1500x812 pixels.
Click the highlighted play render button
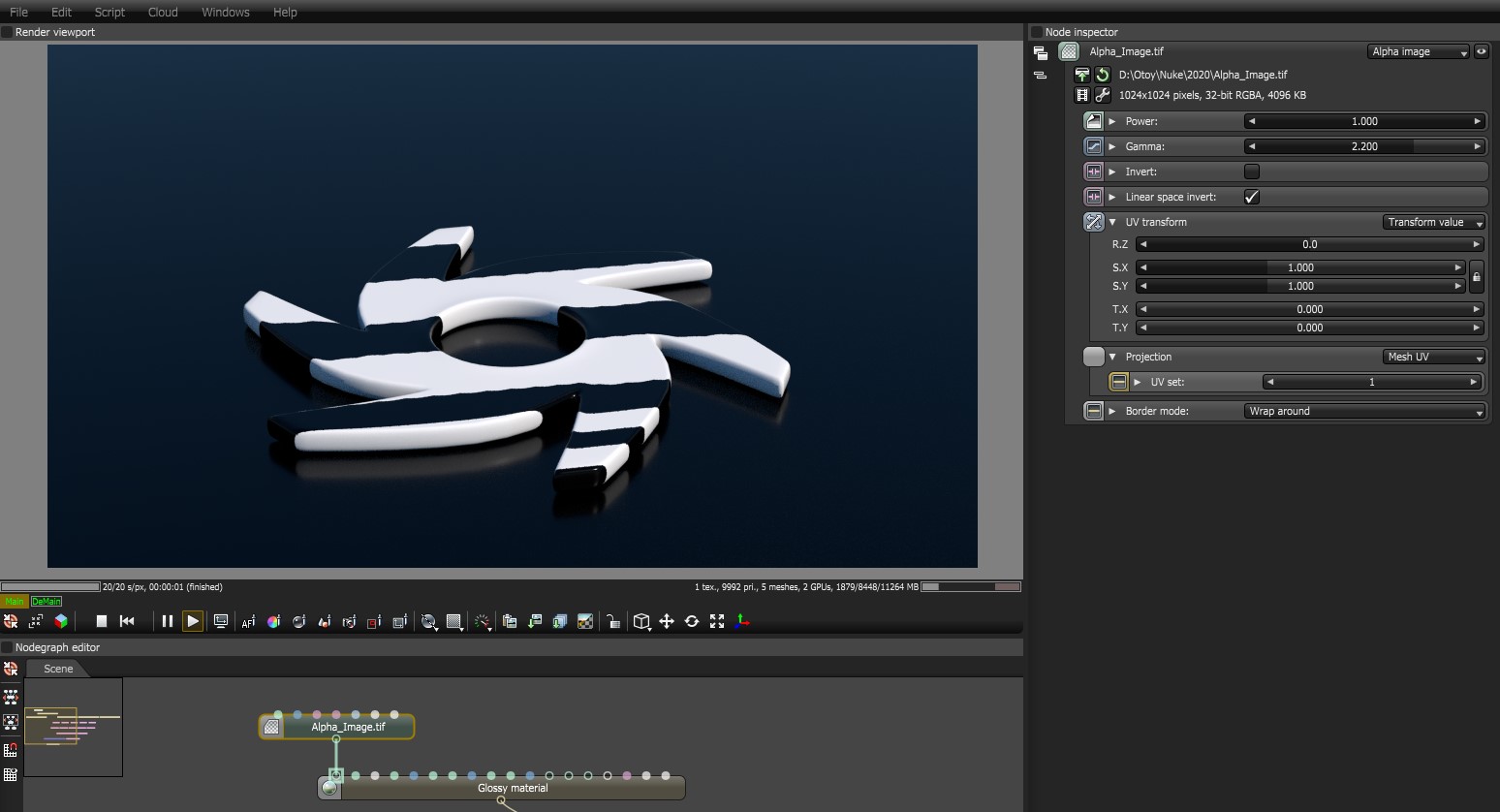[x=193, y=621]
